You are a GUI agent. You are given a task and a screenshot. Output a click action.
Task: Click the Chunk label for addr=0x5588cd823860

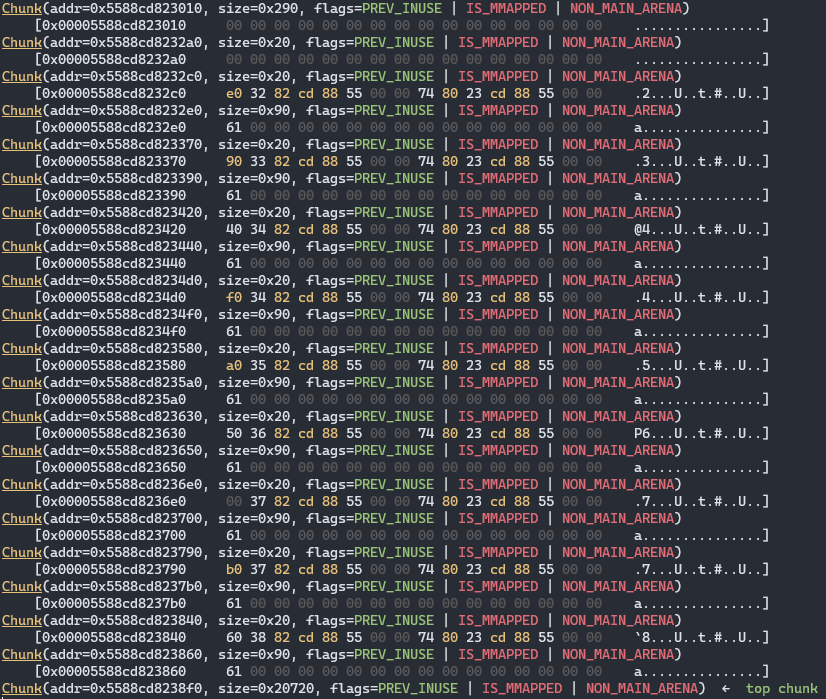pos(22,654)
